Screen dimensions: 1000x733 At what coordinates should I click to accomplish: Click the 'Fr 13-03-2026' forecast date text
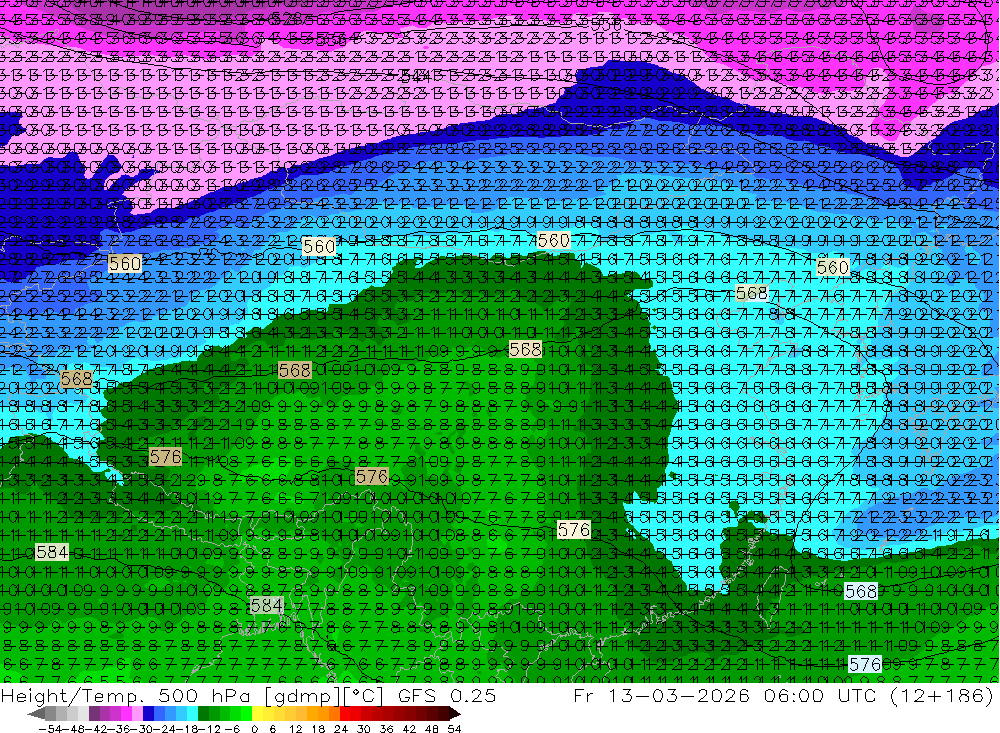661,696
